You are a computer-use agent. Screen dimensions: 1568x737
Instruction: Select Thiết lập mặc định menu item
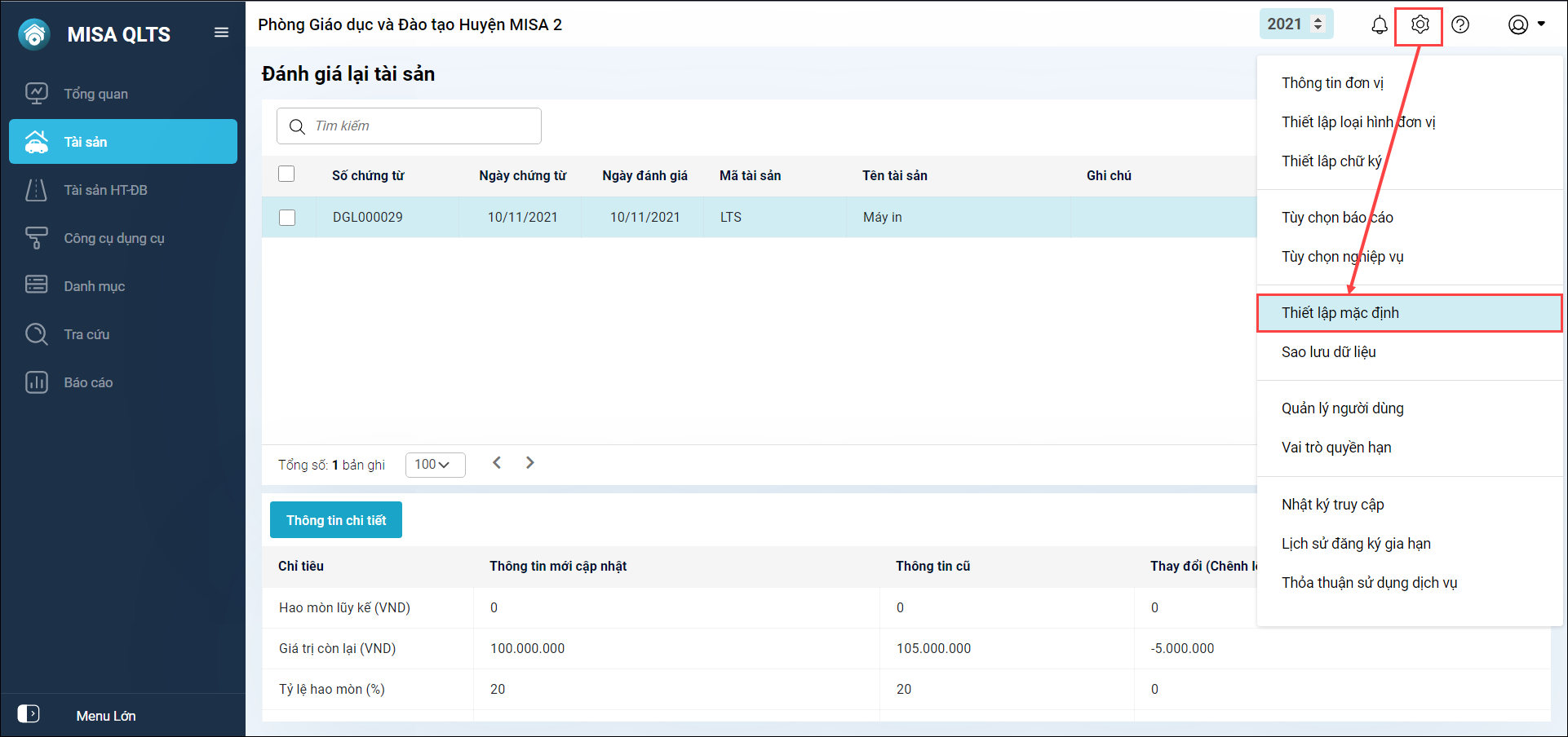coord(1340,313)
